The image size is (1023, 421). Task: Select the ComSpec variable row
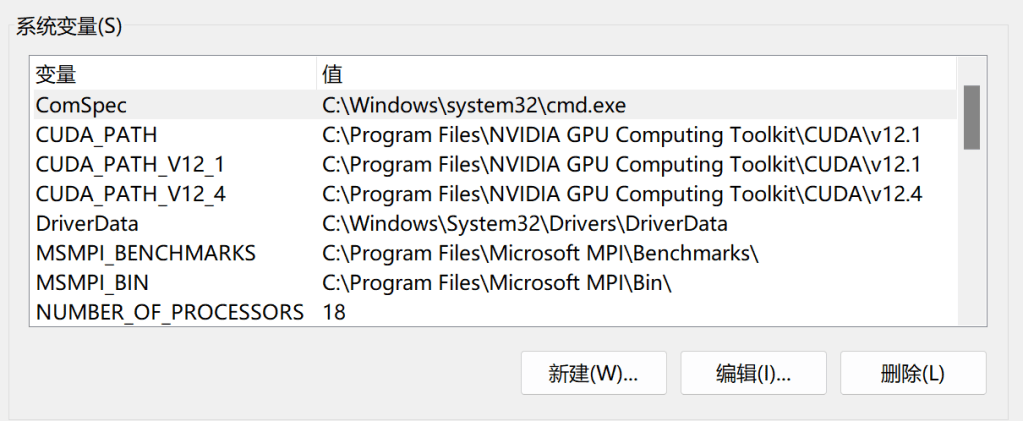click(x=82, y=104)
